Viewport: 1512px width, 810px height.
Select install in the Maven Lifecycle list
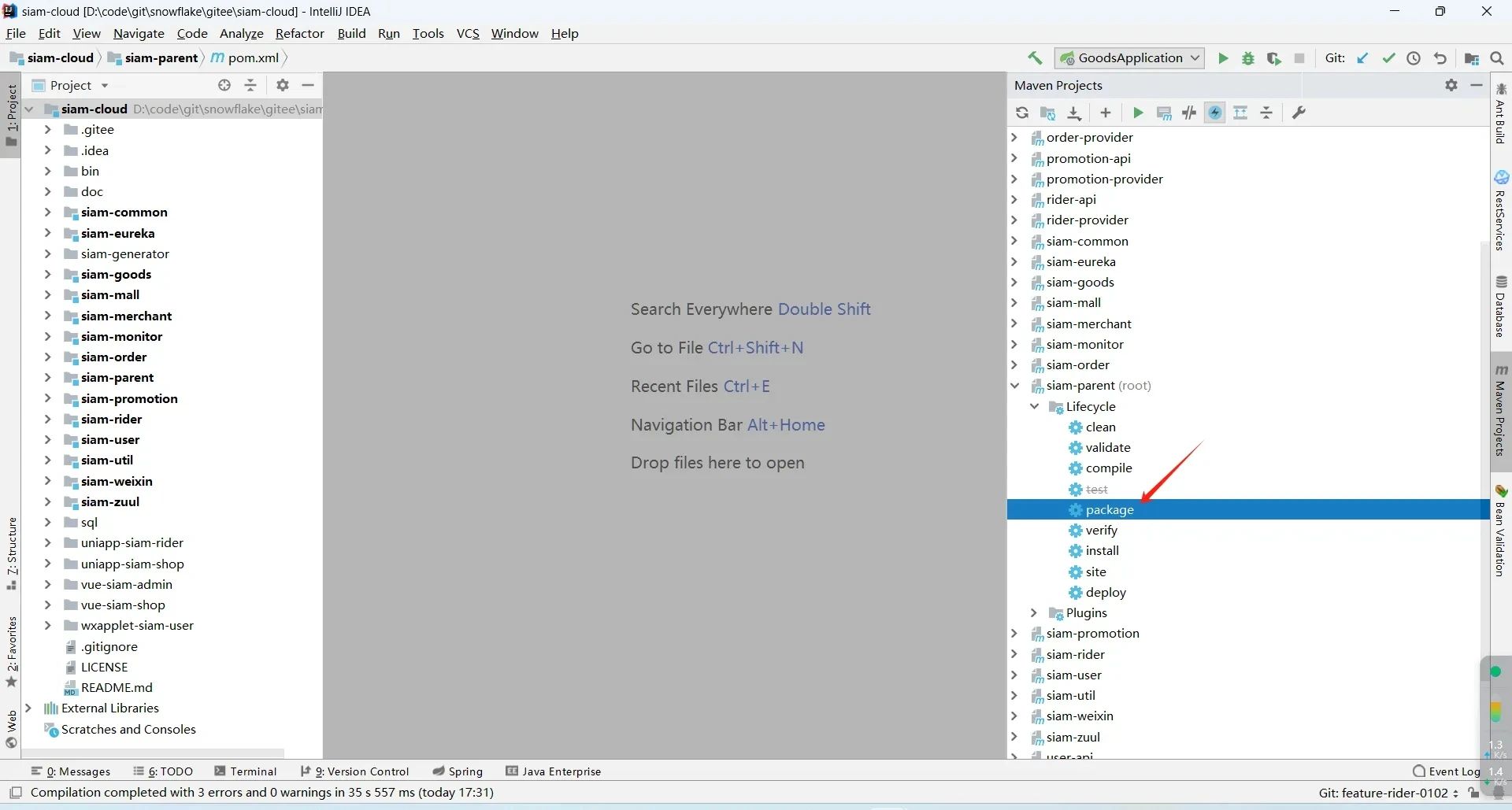[x=1102, y=551]
